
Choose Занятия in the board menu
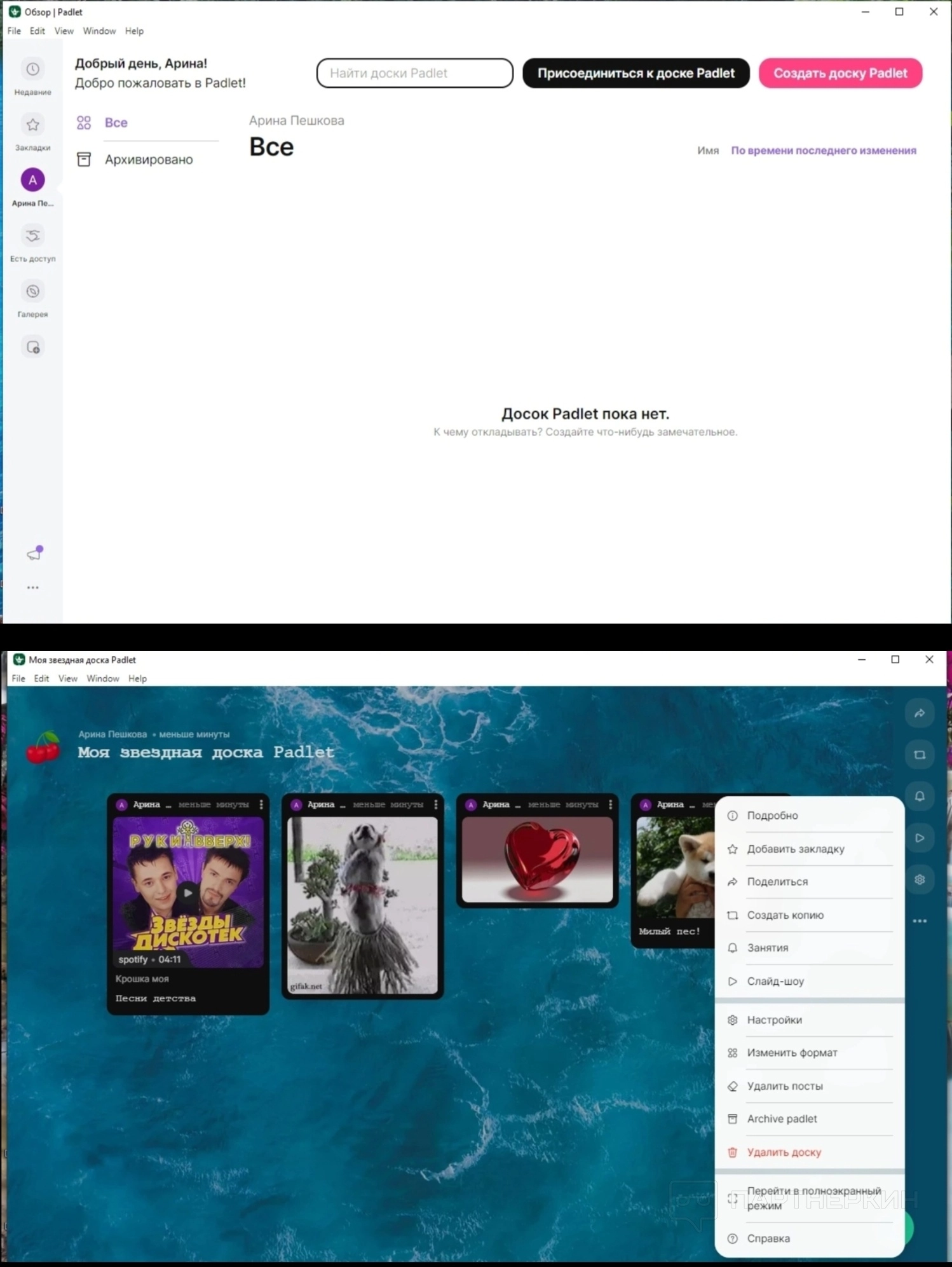coord(810,948)
